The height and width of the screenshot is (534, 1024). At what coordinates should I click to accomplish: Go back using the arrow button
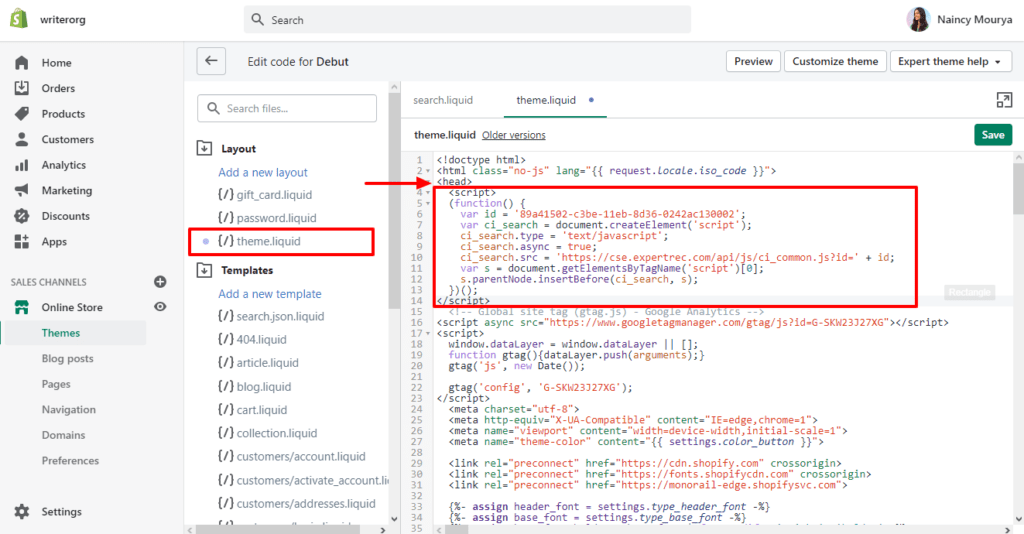click(211, 61)
